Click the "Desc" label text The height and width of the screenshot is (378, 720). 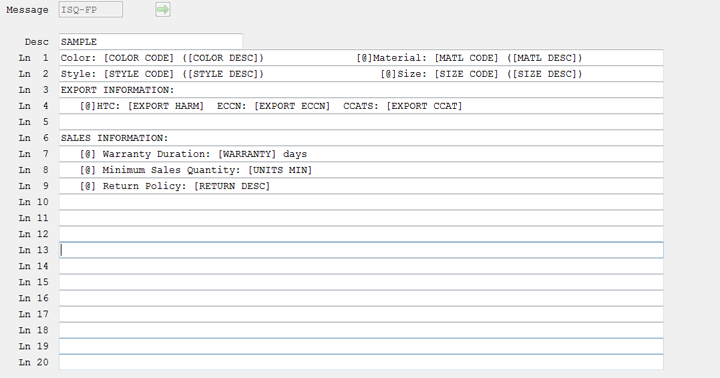tap(37, 42)
